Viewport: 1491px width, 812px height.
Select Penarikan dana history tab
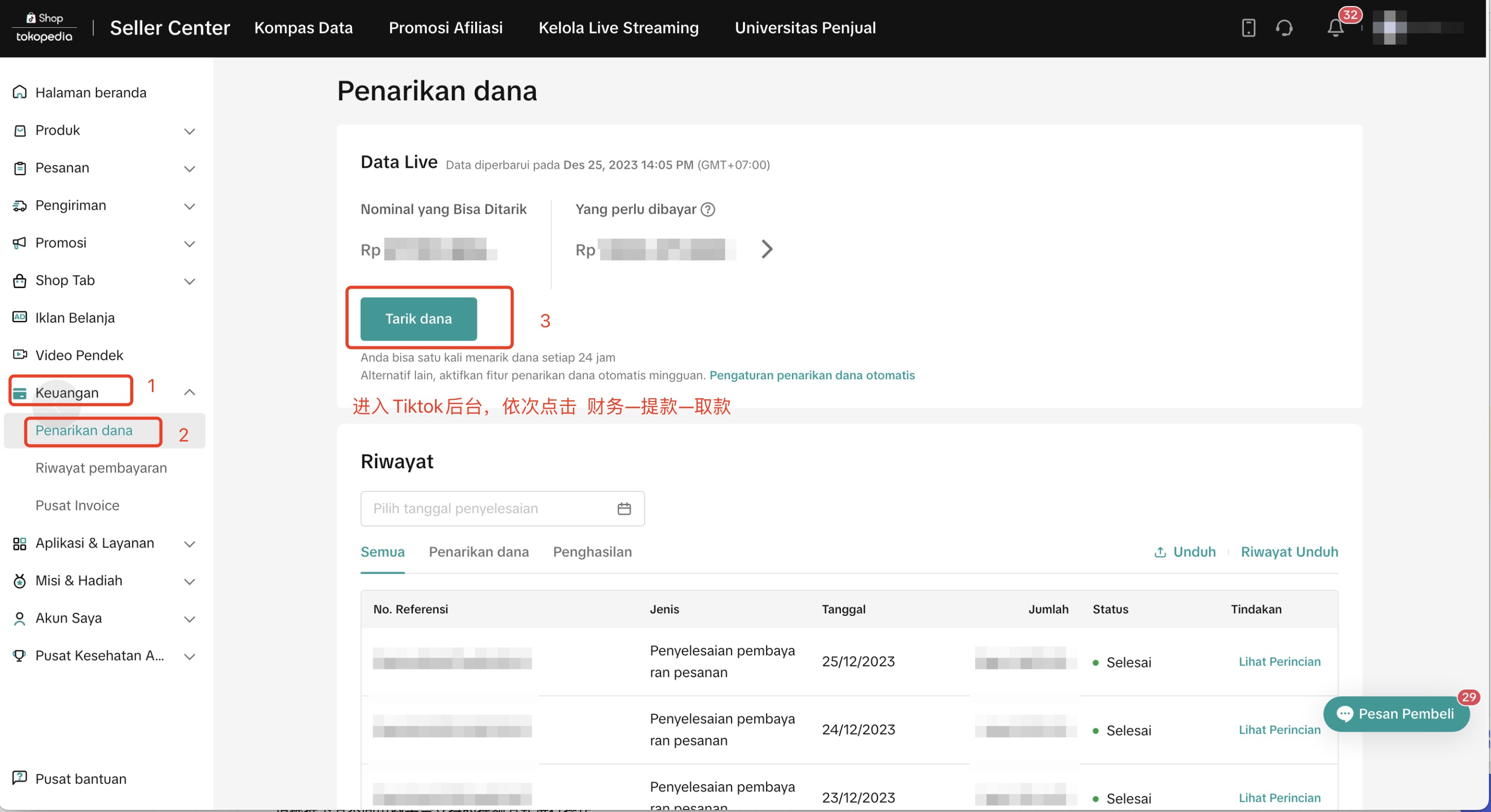(478, 552)
